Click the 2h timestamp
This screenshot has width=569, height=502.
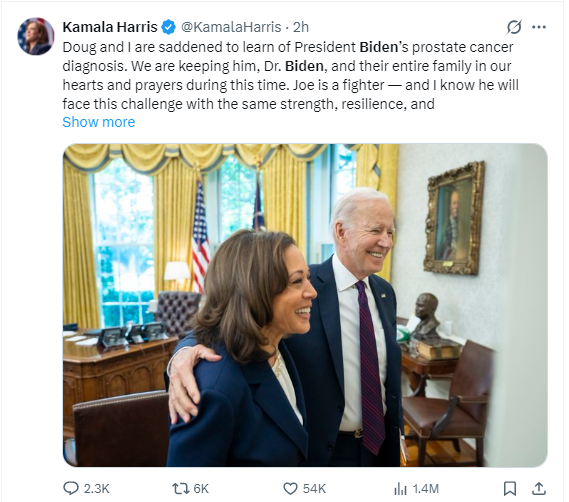pos(301,27)
